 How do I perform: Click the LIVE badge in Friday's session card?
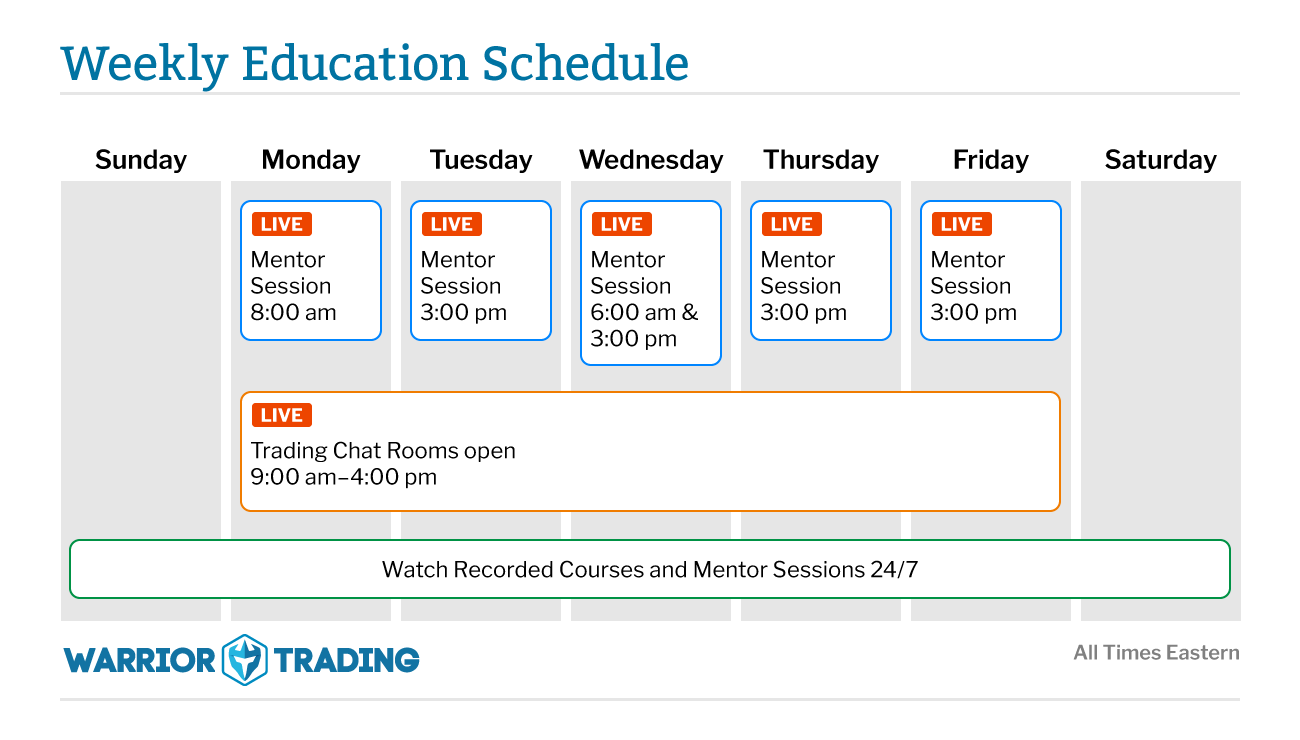[962, 224]
